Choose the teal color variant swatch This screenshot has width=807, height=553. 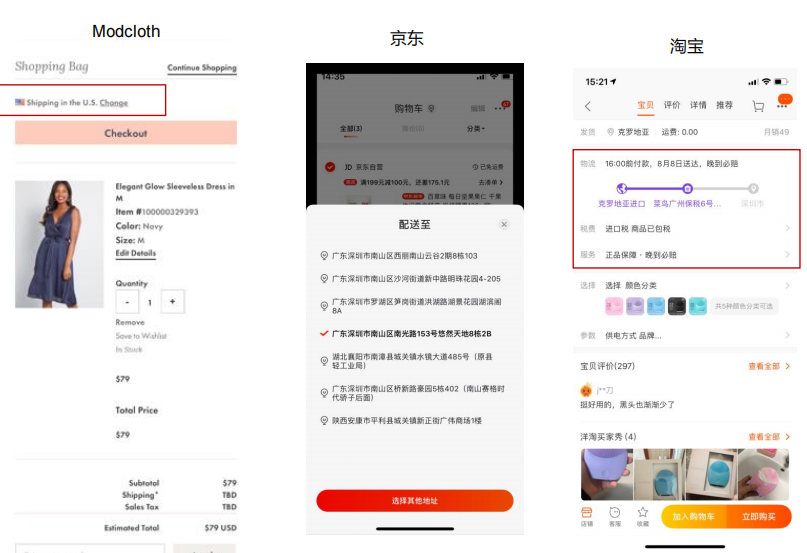(697, 306)
